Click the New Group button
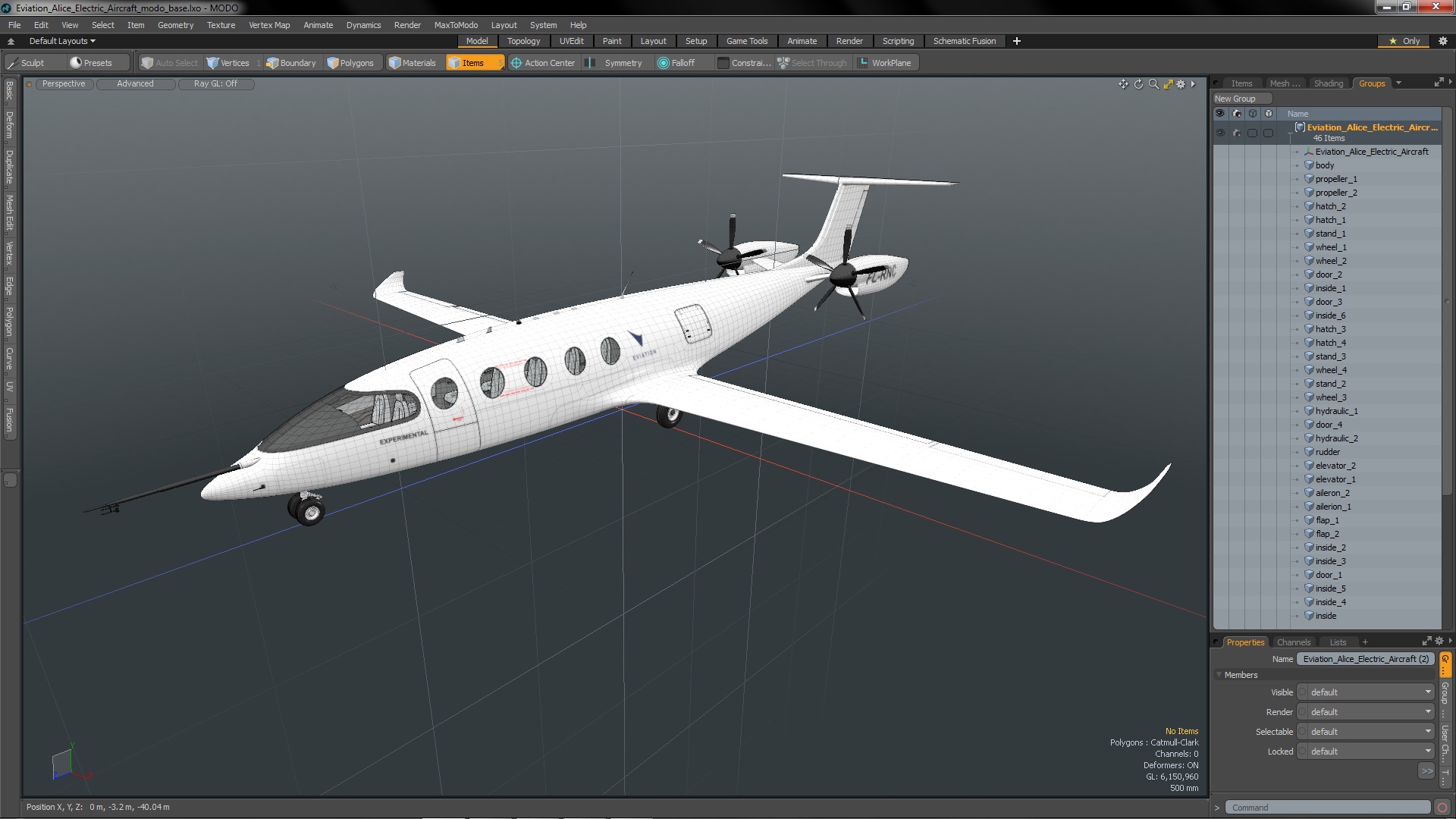 (x=1241, y=99)
